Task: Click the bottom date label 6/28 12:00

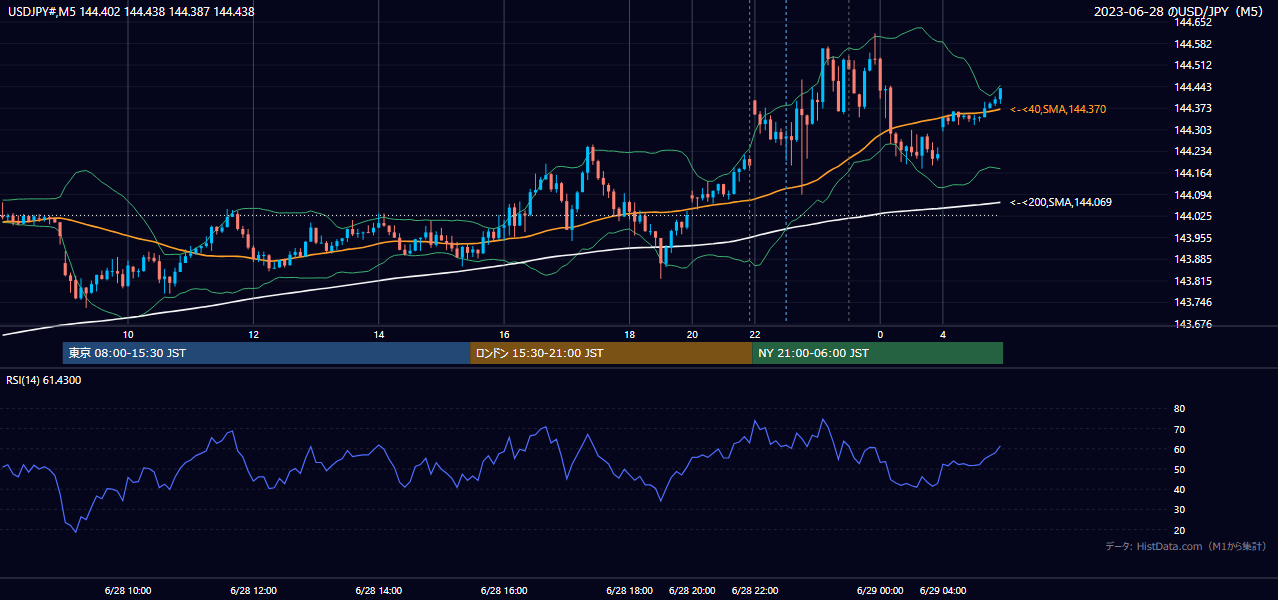Action: pyautogui.click(x=253, y=591)
